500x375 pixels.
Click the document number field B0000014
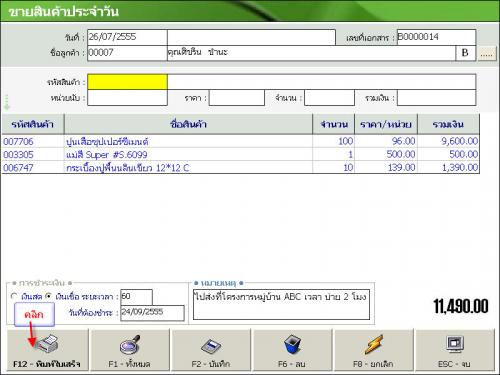(x=436, y=37)
